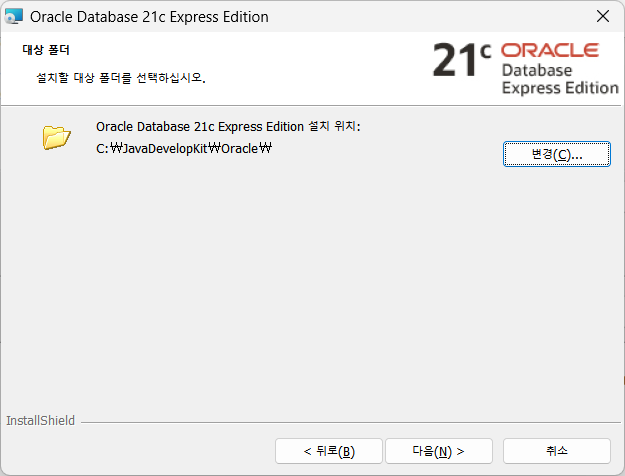The image size is (625, 476).
Task: Click the 설치할 대상 폴더를 선택하십시오 instruction
Action: click(x=121, y=77)
